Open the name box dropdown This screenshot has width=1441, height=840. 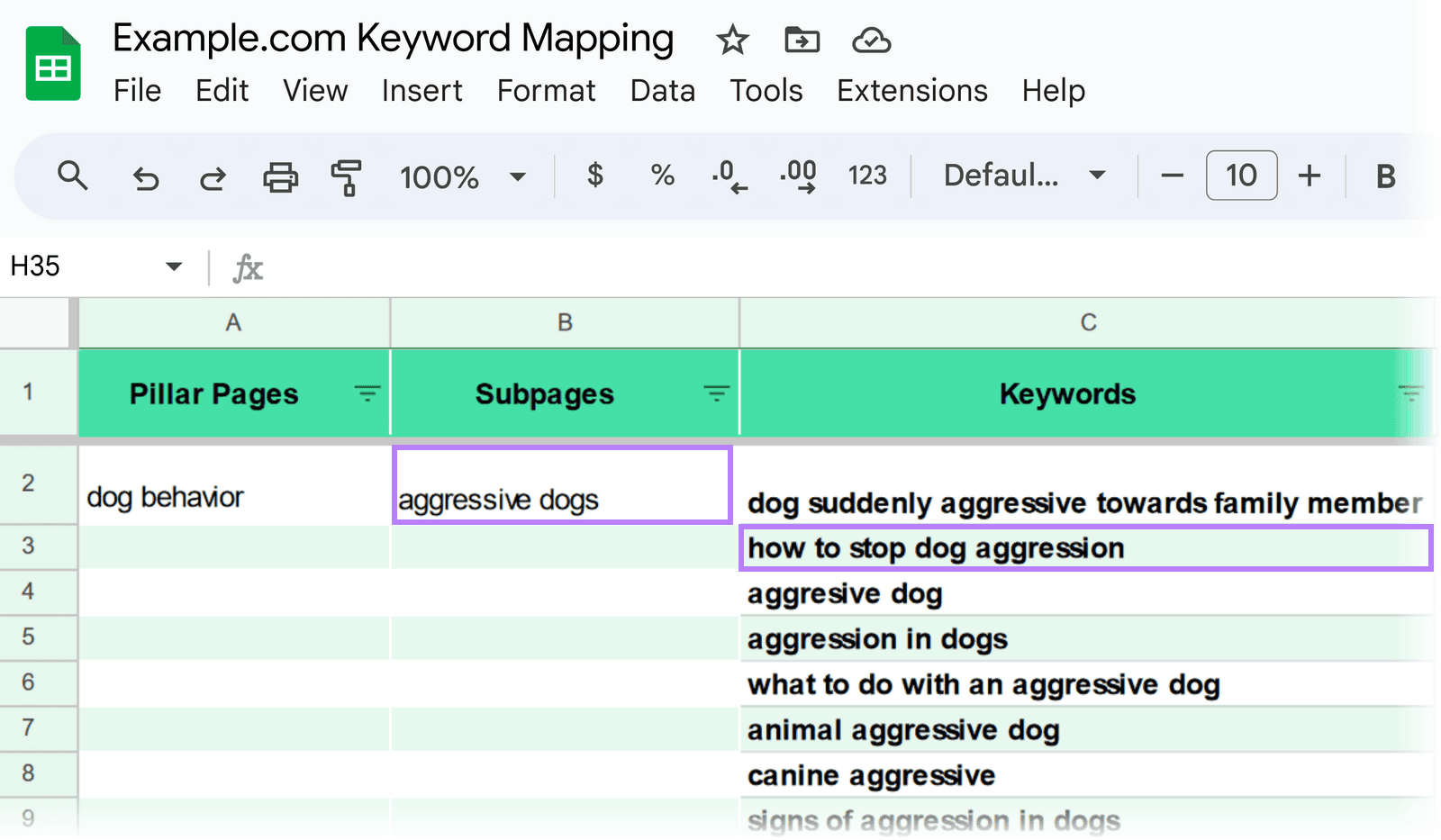pyautogui.click(x=173, y=266)
